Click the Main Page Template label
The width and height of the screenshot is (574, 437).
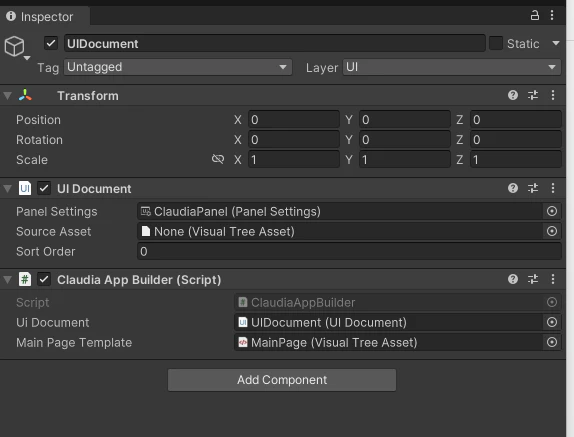pos(74,343)
